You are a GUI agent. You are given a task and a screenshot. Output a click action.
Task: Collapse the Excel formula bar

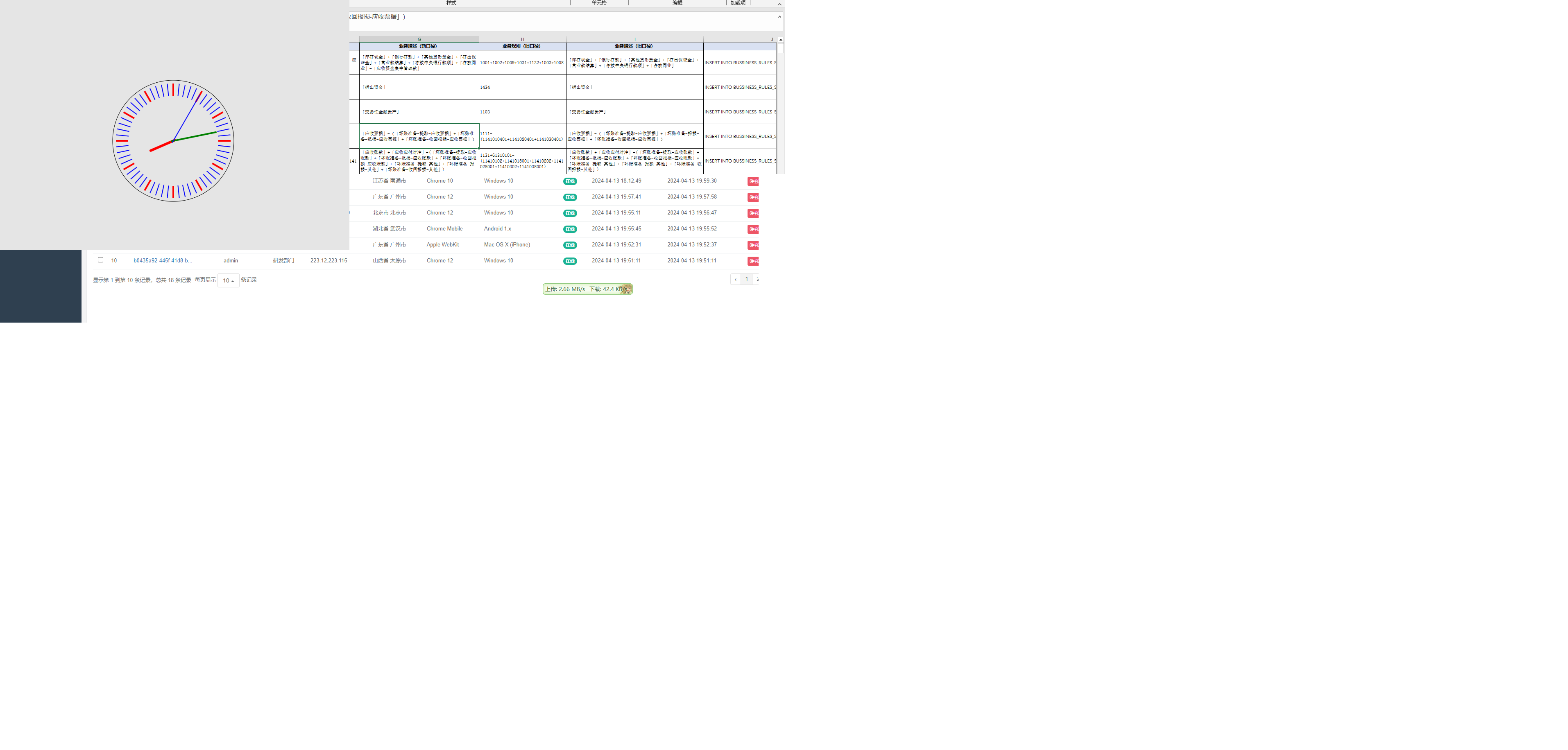coord(779,17)
